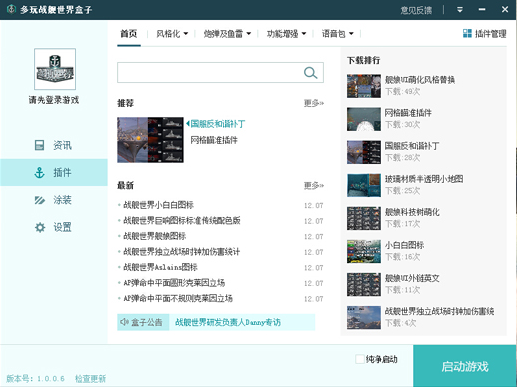Open 战舰世界舰娘图标 entry
Viewport: 517px width, 387px height.
(x=155, y=236)
